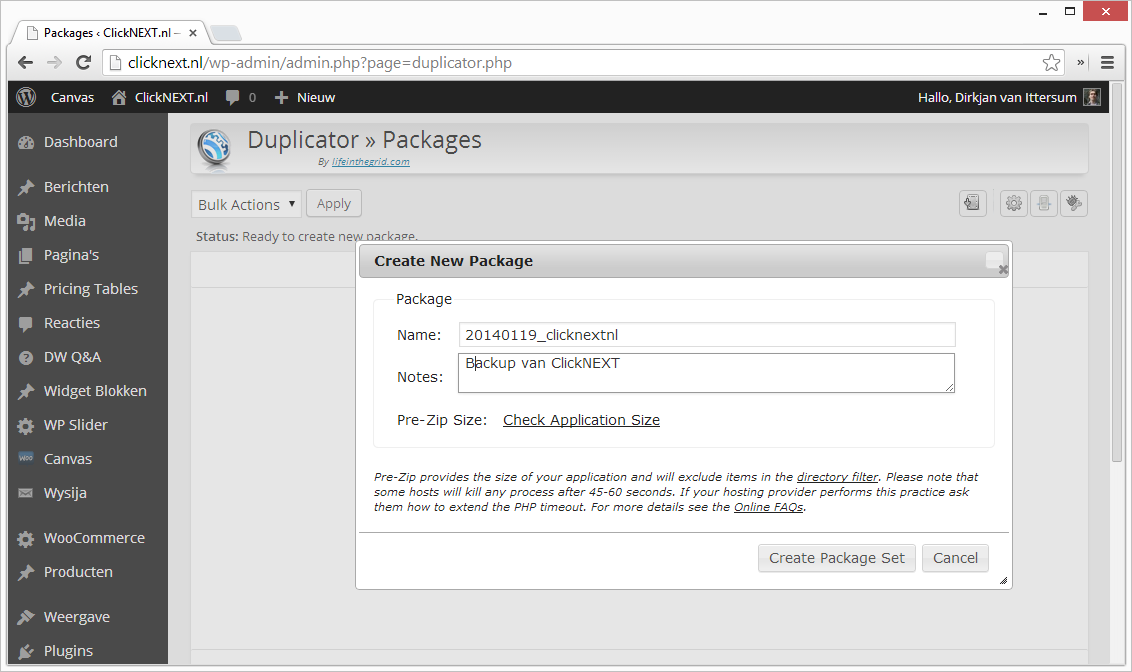Image resolution: width=1132 pixels, height=672 pixels.
Task: Click the Media icon in sidebar
Action: pos(26,222)
